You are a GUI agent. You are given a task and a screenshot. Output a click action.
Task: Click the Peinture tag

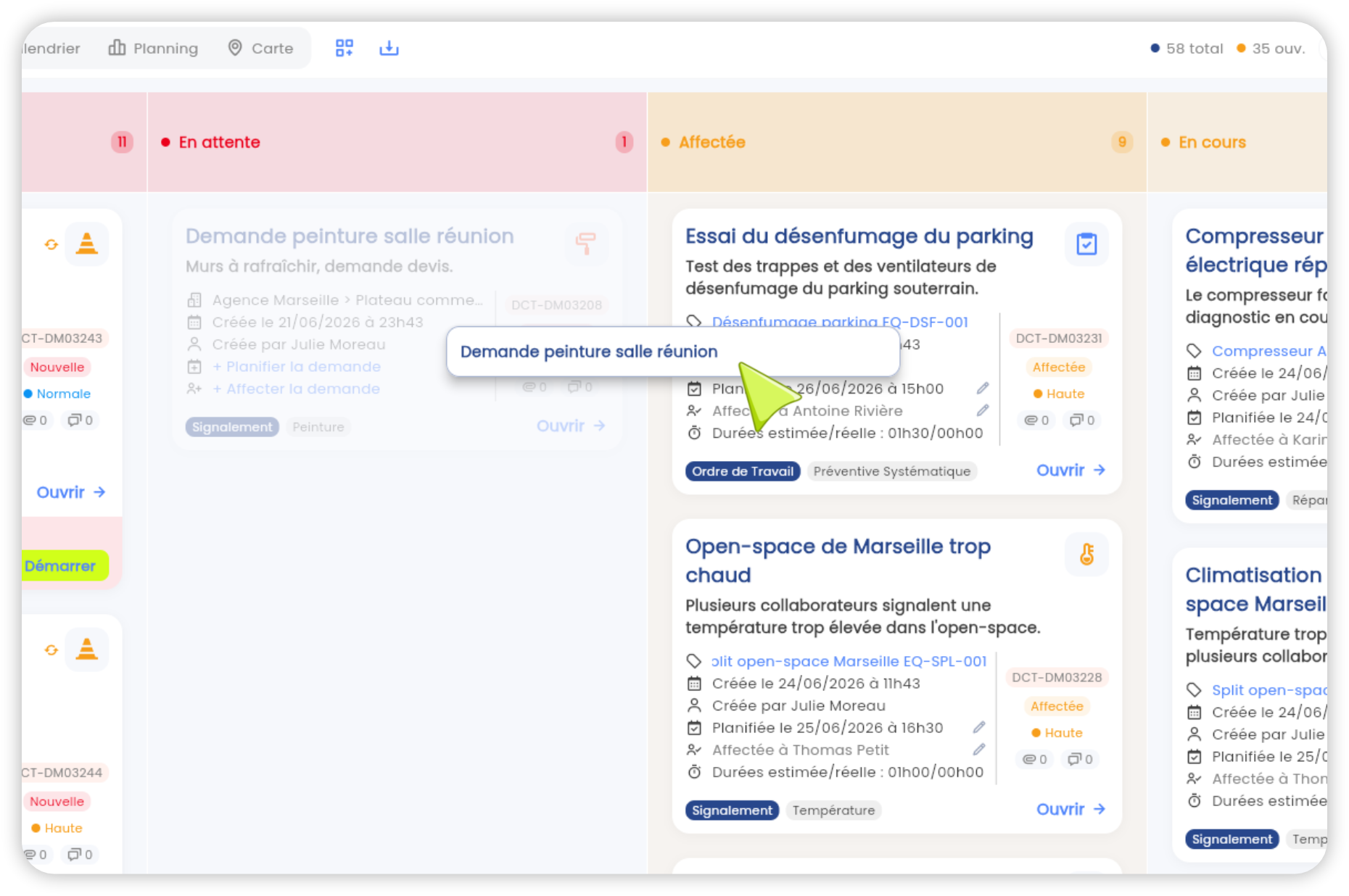click(318, 427)
